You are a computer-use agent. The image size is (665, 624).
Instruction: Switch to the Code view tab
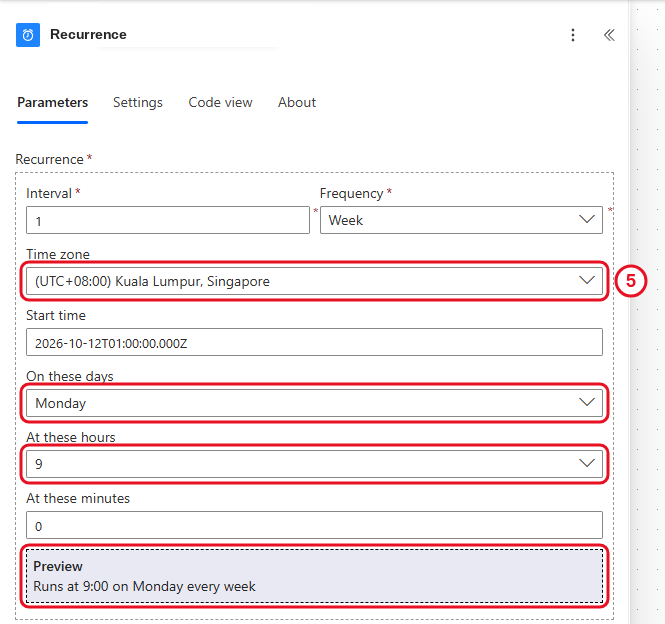(220, 102)
